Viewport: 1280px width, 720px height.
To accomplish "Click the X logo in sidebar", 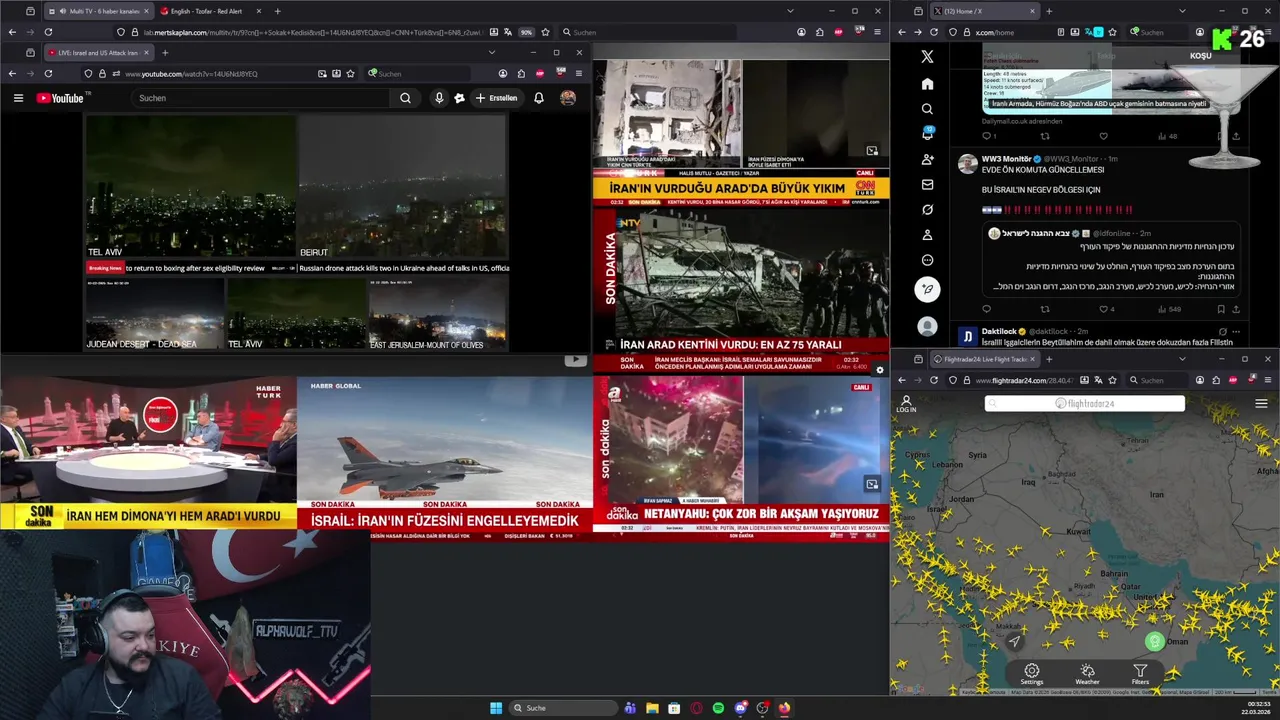I will pyautogui.click(x=927, y=57).
